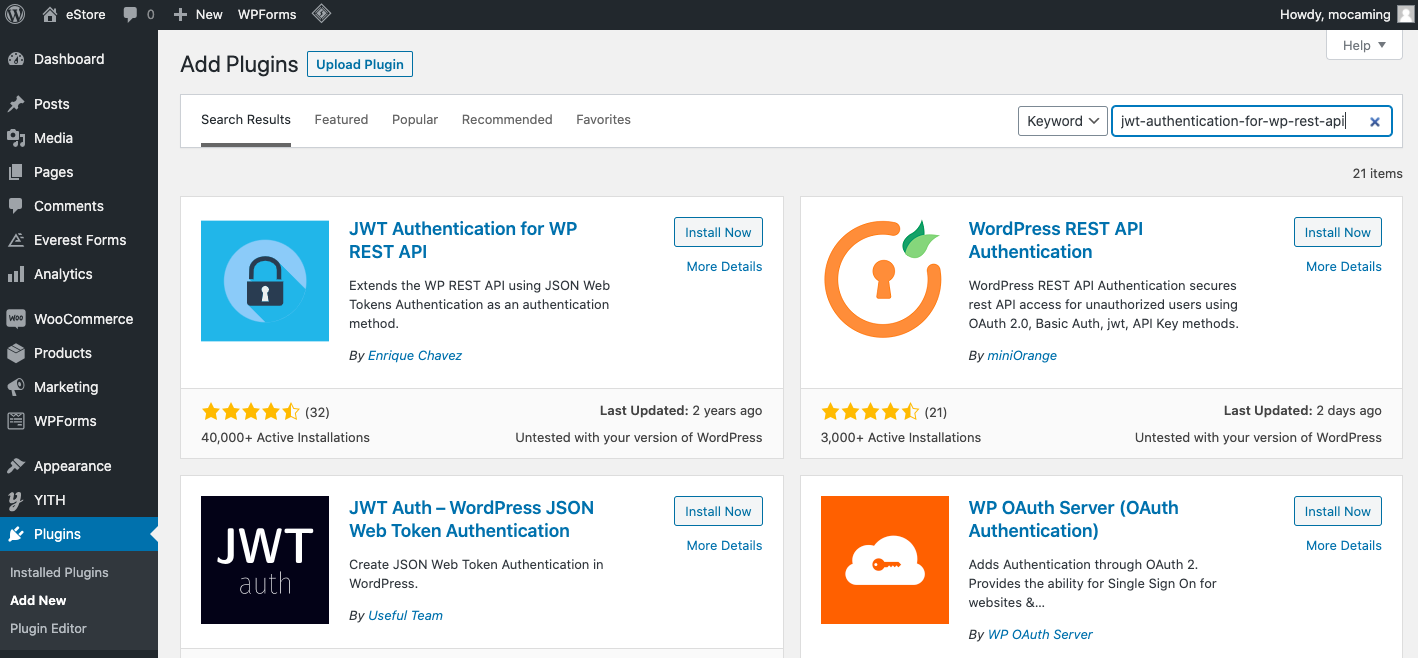
Task: Open the WordPress logo menu
Action: click(15, 14)
